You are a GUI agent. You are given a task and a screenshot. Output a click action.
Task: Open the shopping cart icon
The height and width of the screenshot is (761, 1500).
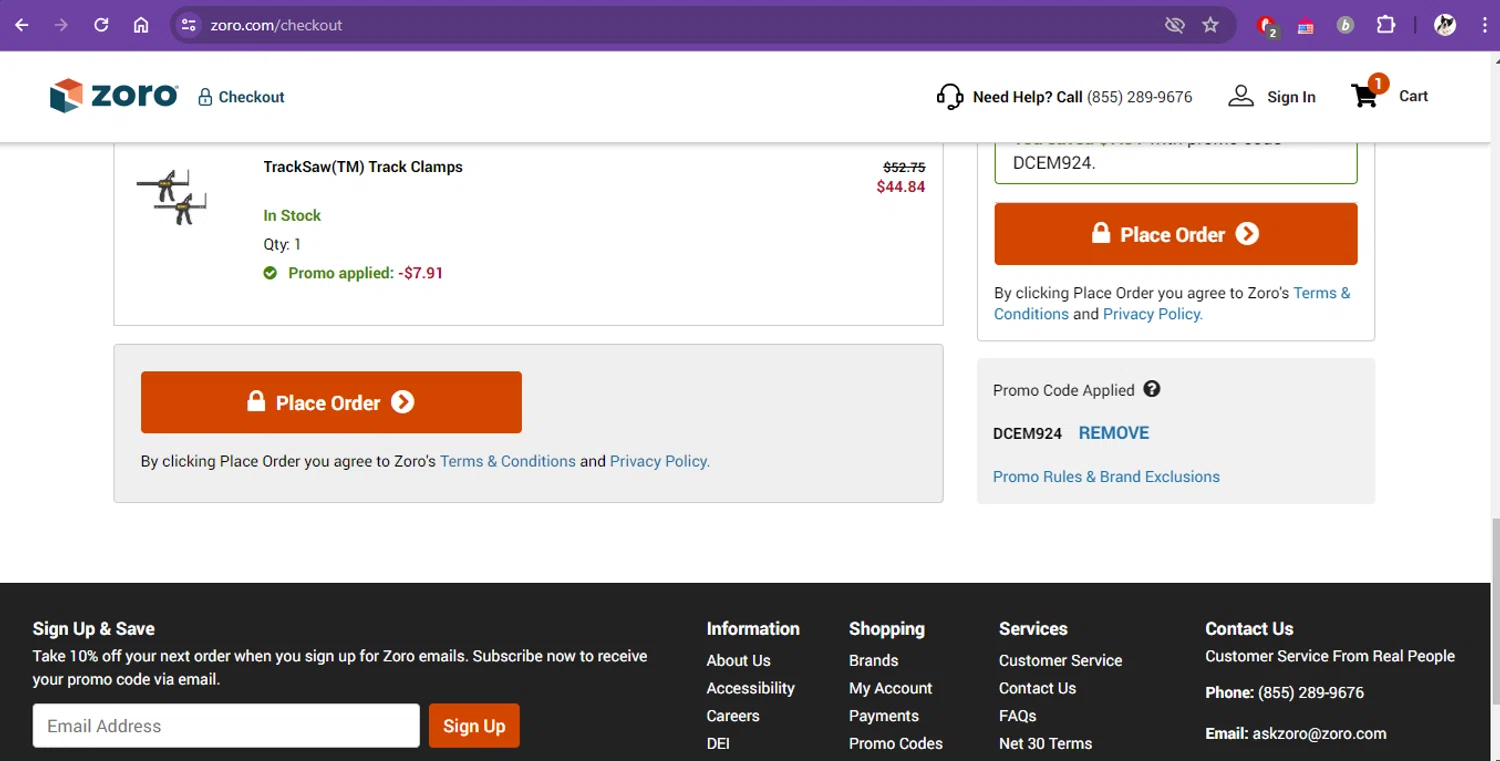[1365, 96]
